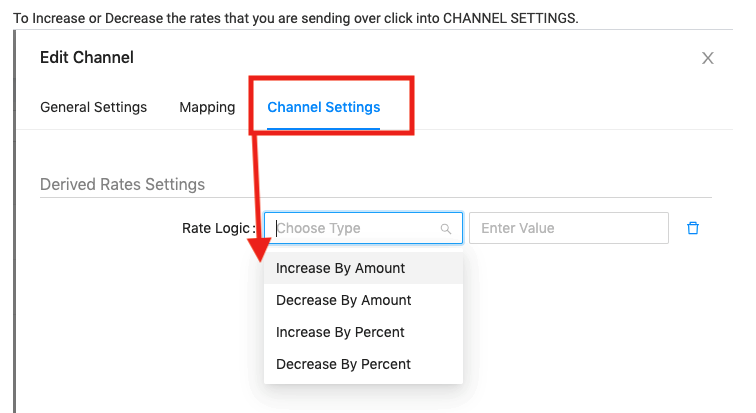
Task: Click the blue underline beneath Channel Settings
Action: point(324,129)
